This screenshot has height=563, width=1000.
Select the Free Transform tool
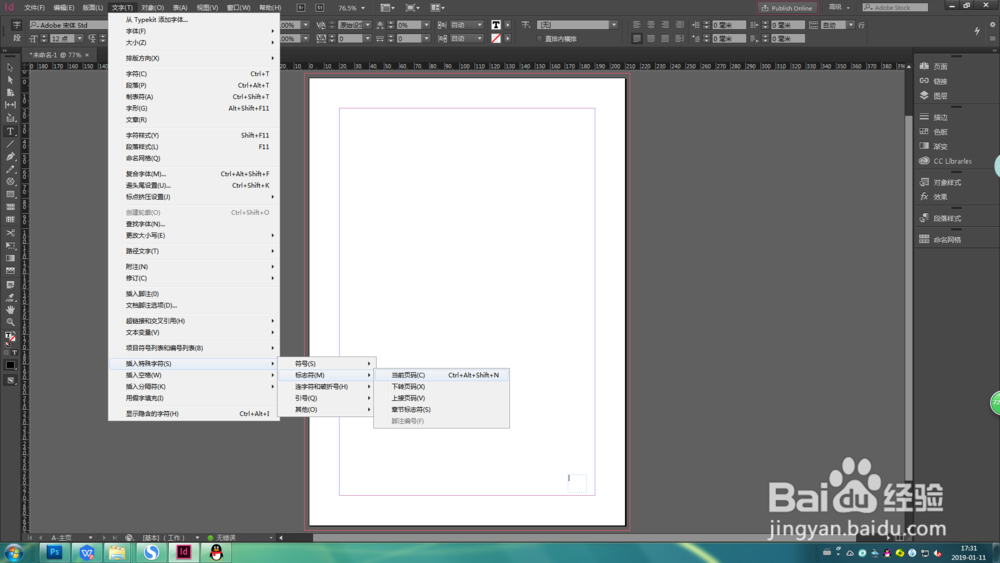coord(10,246)
